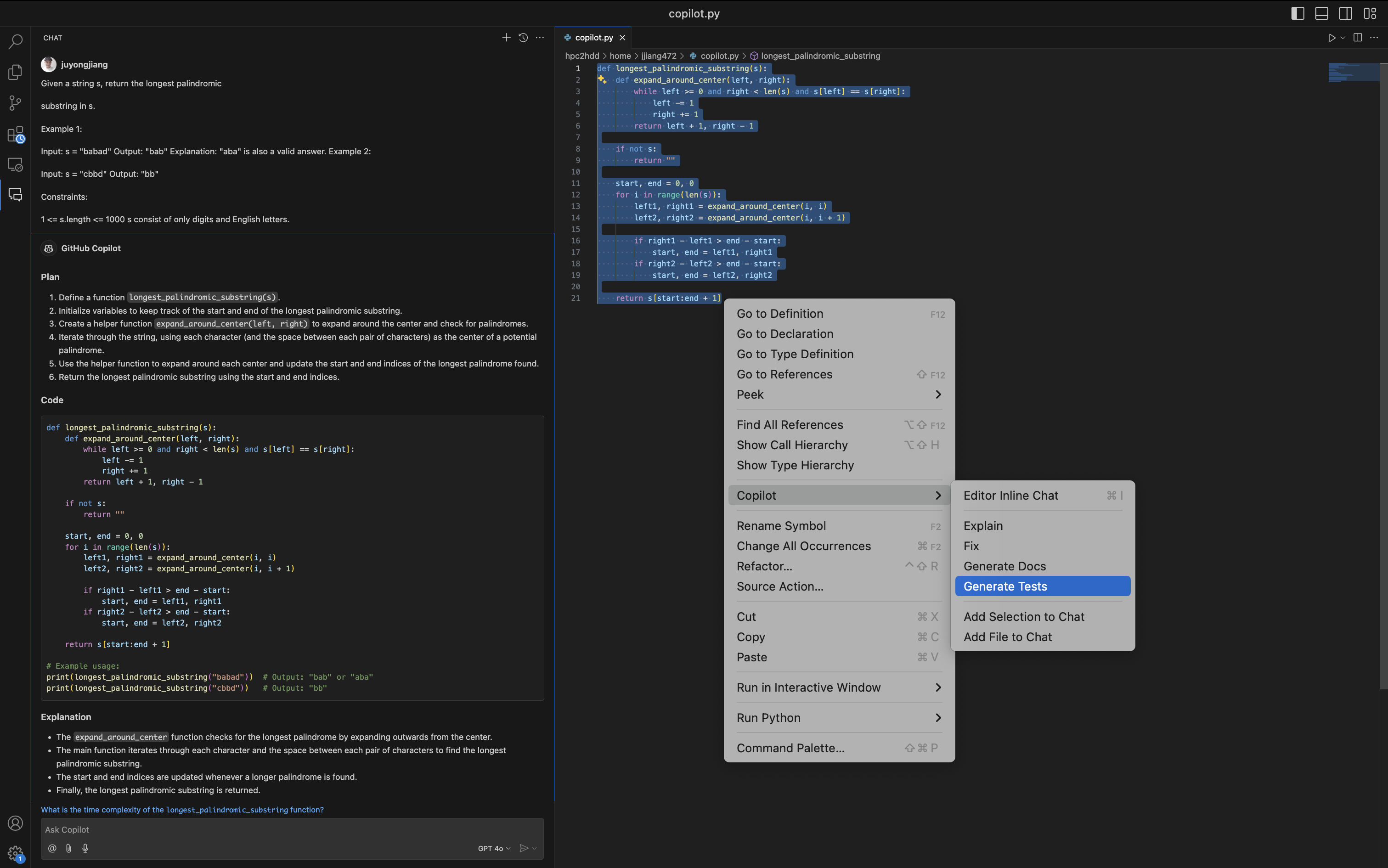Choose Copy from context menu
This screenshot has height=868, width=1388.
(839, 637)
